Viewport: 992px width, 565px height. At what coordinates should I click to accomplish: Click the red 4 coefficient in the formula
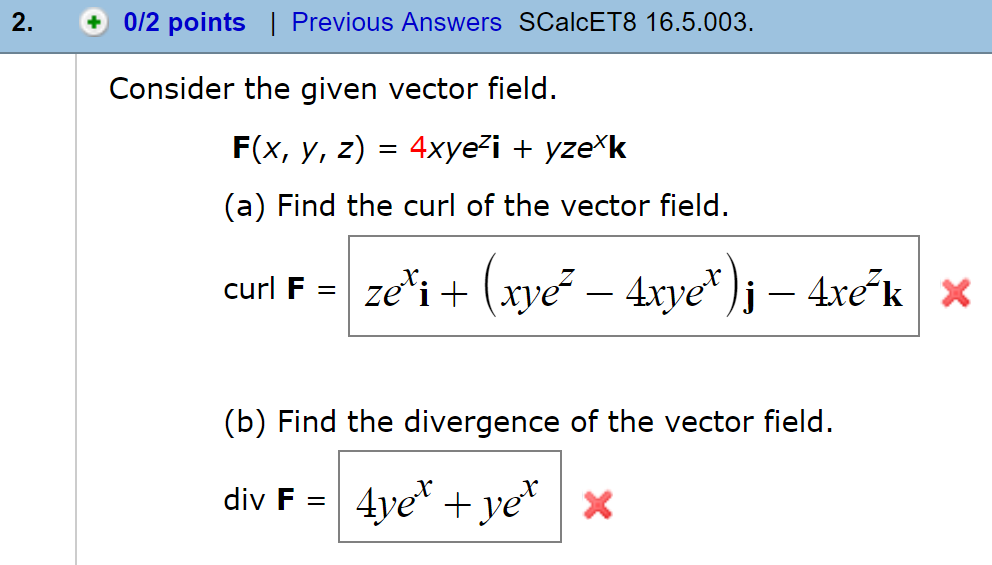(418, 148)
